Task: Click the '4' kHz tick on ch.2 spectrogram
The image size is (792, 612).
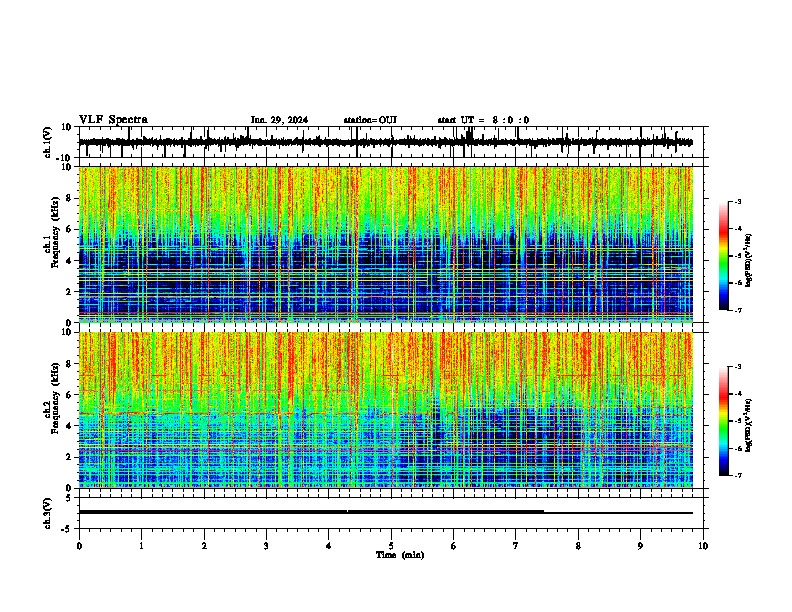Action: point(69,426)
